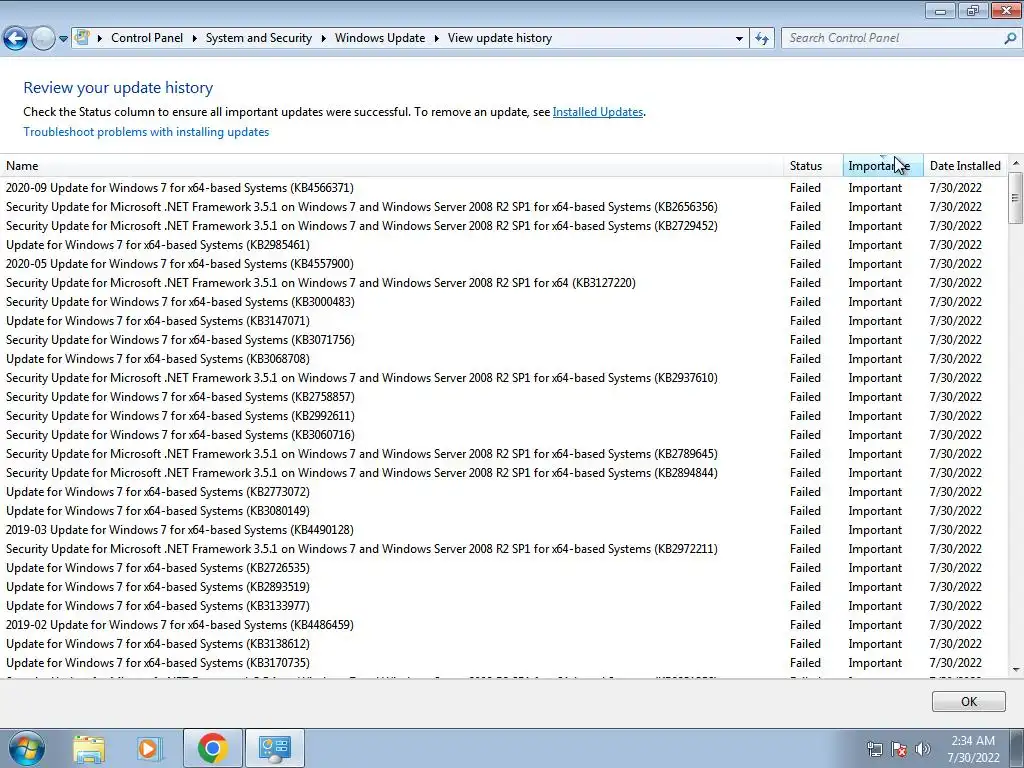Select the KB2656356 security update row

click(503, 207)
